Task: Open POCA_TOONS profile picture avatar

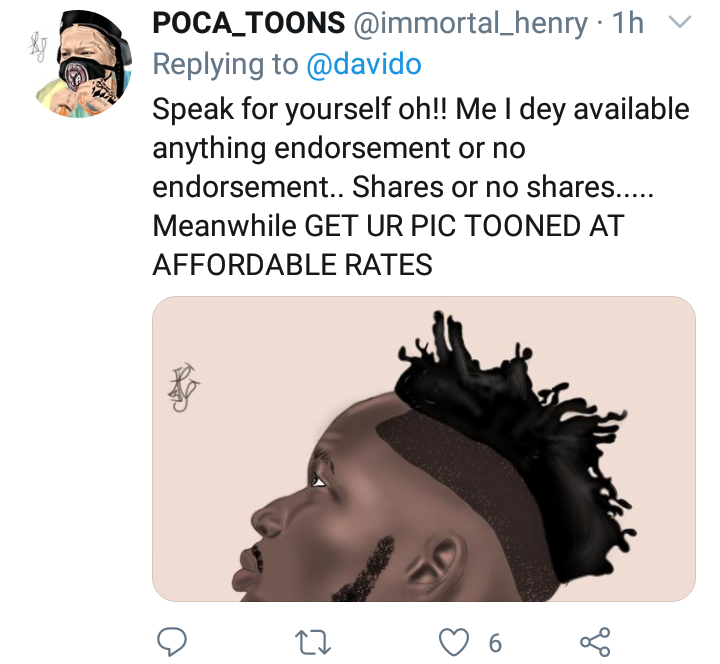Action: click(89, 62)
